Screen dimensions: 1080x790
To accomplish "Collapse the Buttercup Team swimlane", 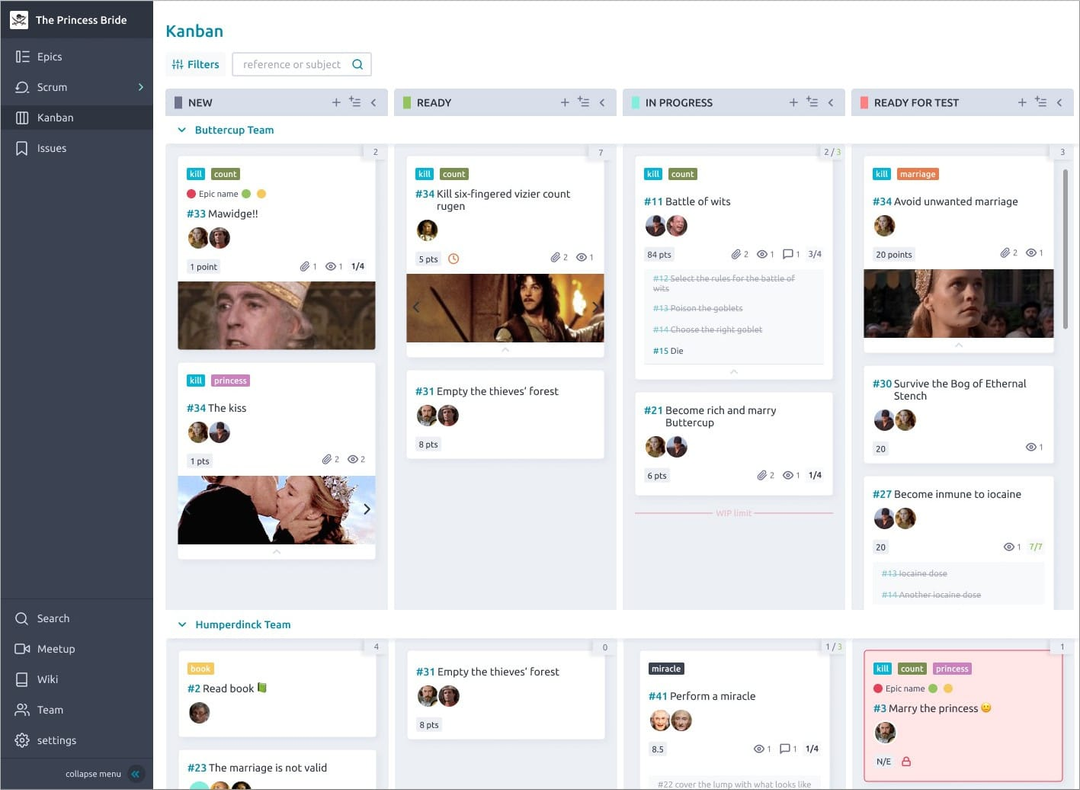I will pos(182,130).
